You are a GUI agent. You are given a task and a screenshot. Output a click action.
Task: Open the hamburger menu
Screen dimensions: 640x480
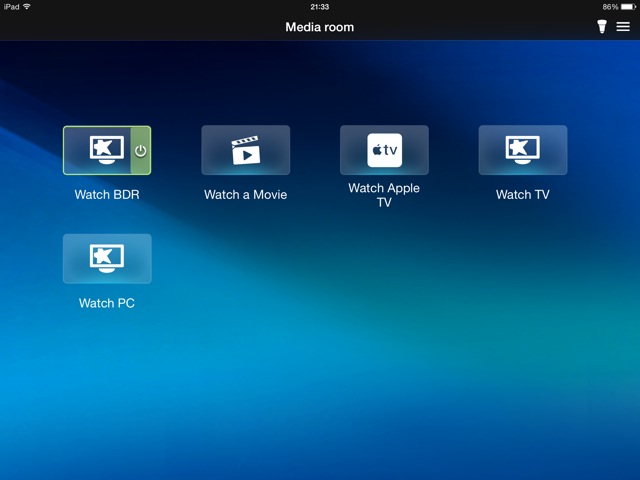[x=623, y=27]
